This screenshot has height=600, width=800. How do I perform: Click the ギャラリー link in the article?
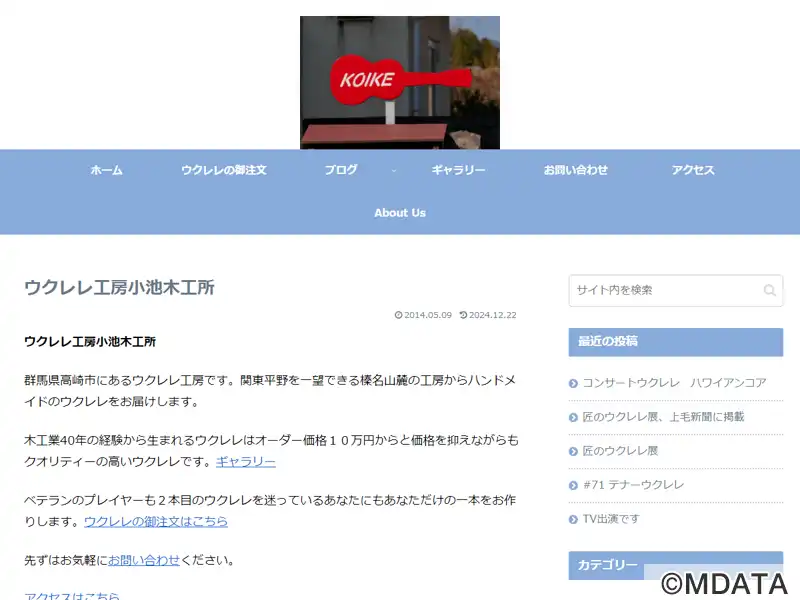pyautogui.click(x=245, y=462)
